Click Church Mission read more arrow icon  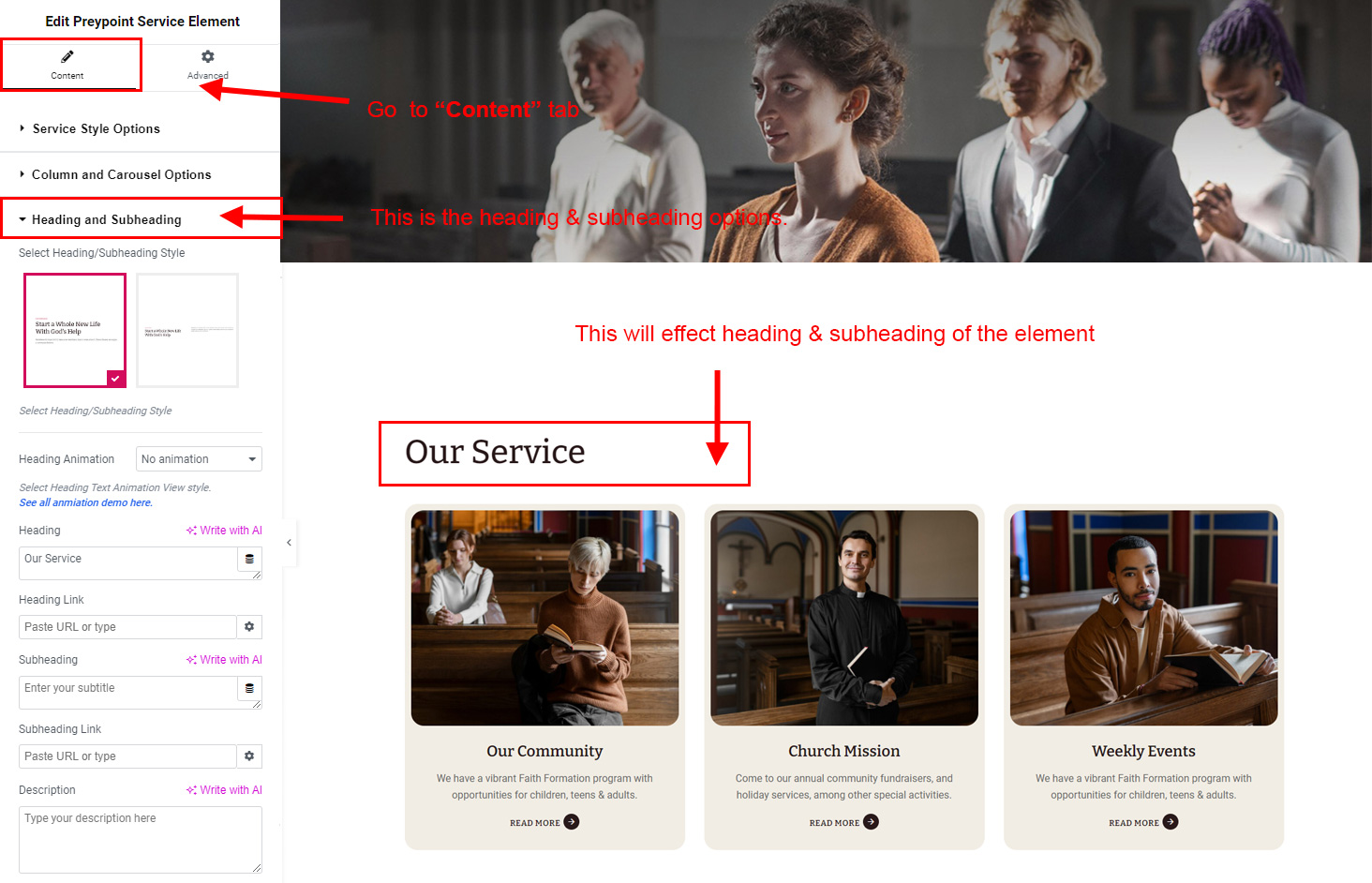pyautogui.click(x=871, y=822)
